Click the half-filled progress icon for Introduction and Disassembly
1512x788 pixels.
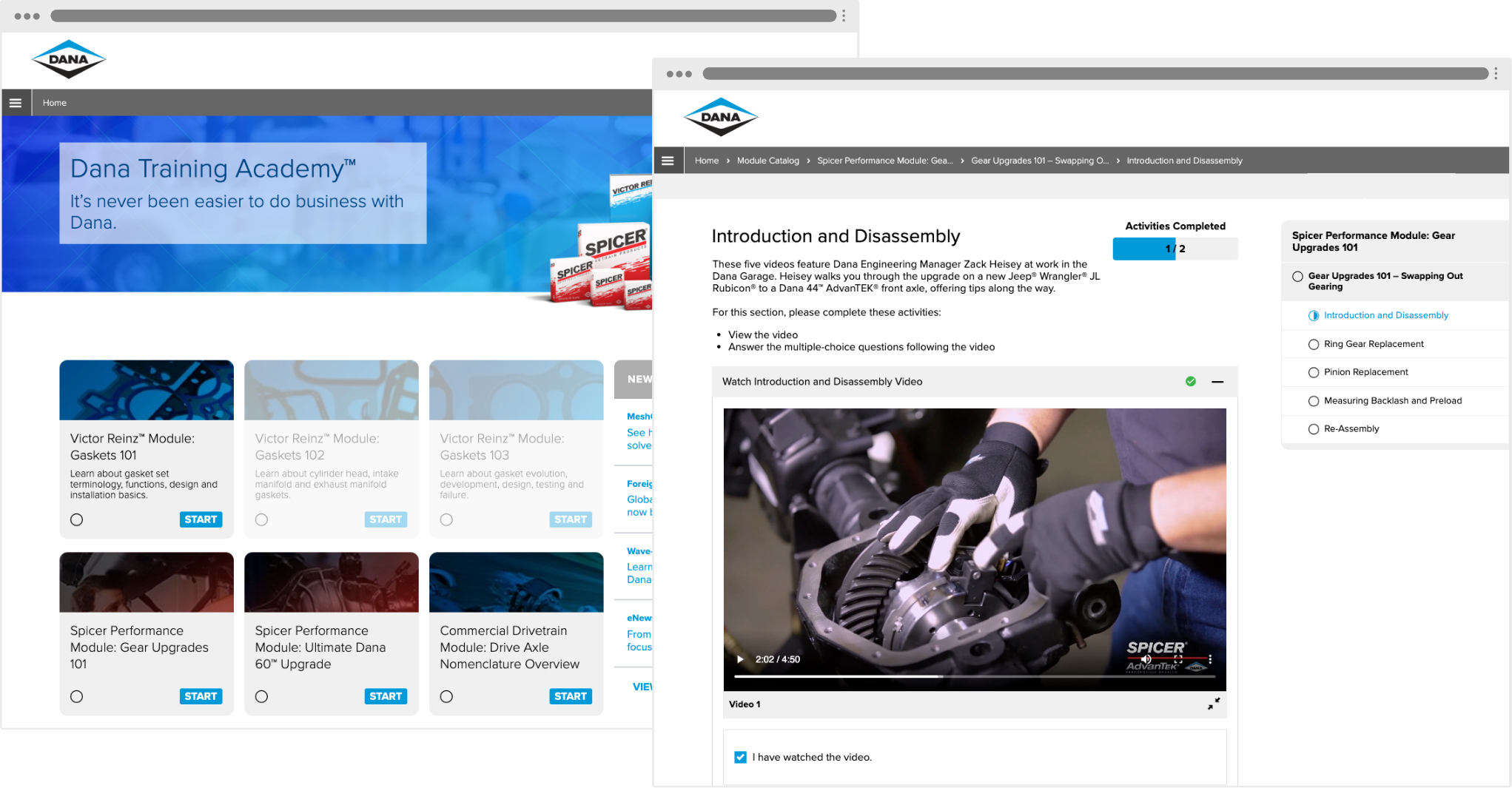[1314, 316]
